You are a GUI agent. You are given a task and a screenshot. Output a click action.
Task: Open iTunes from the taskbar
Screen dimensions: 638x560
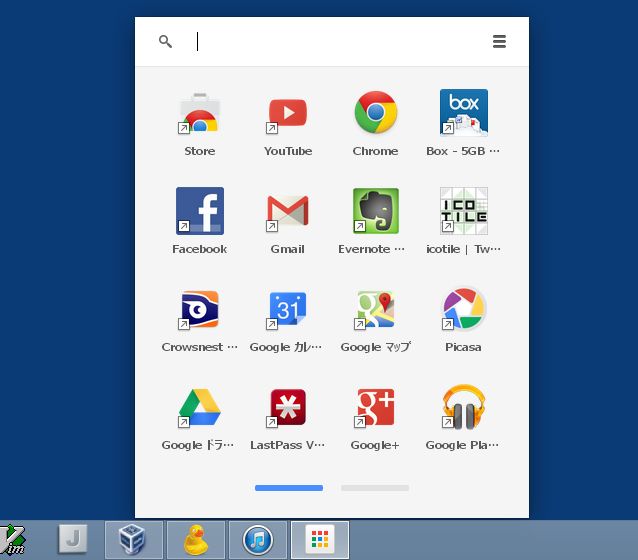click(x=258, y=540)
